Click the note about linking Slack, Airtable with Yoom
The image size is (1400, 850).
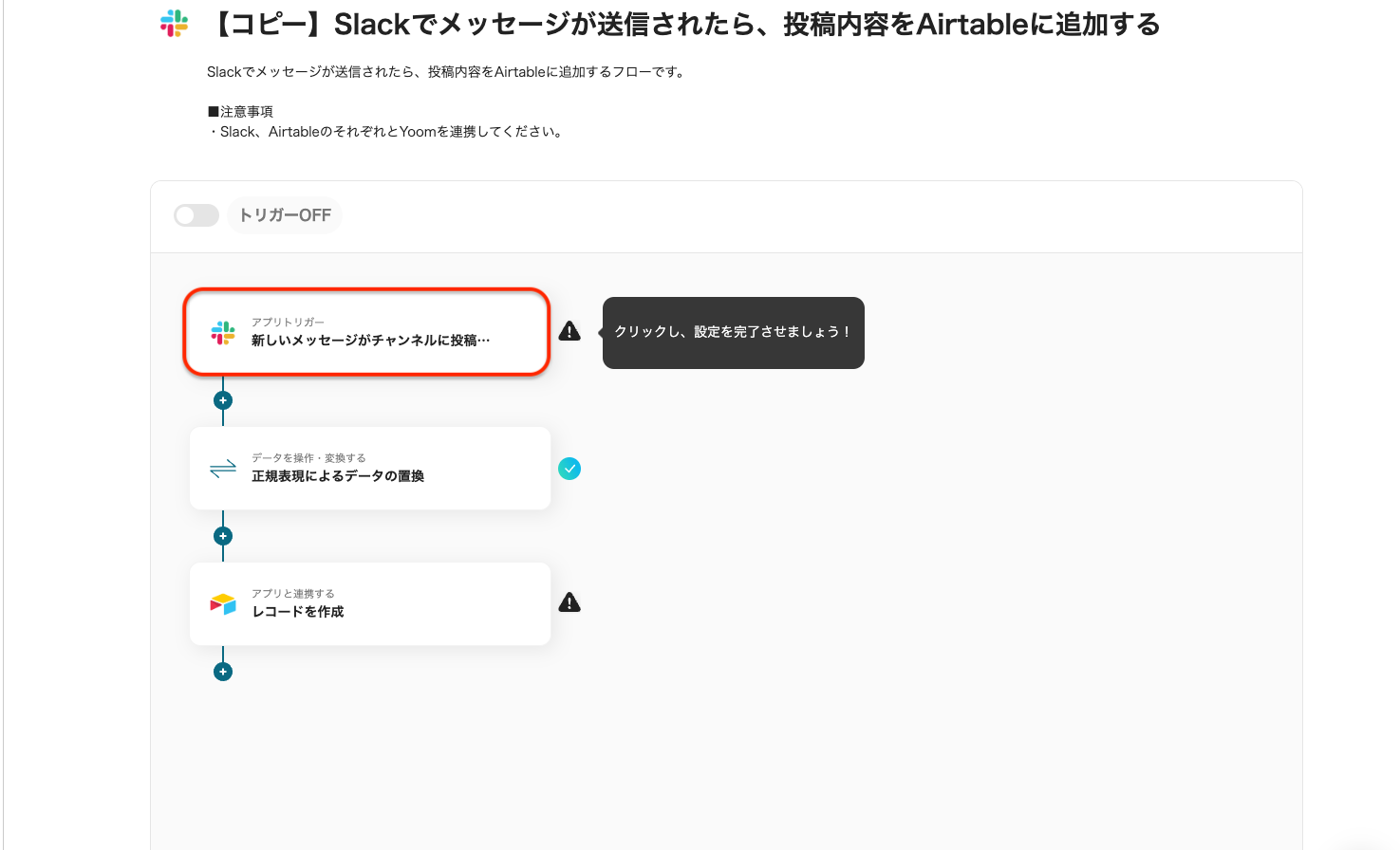click(x=387, y=132)
